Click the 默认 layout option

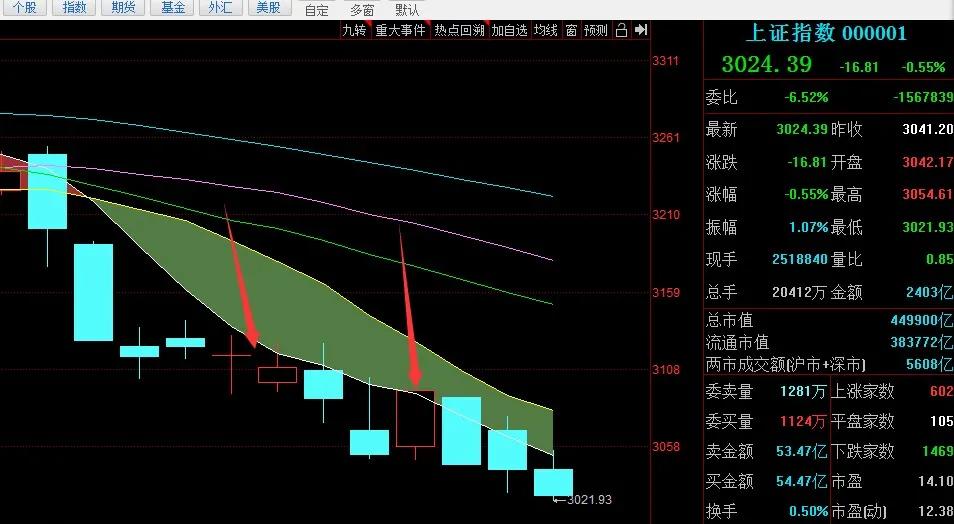(407, 10)
